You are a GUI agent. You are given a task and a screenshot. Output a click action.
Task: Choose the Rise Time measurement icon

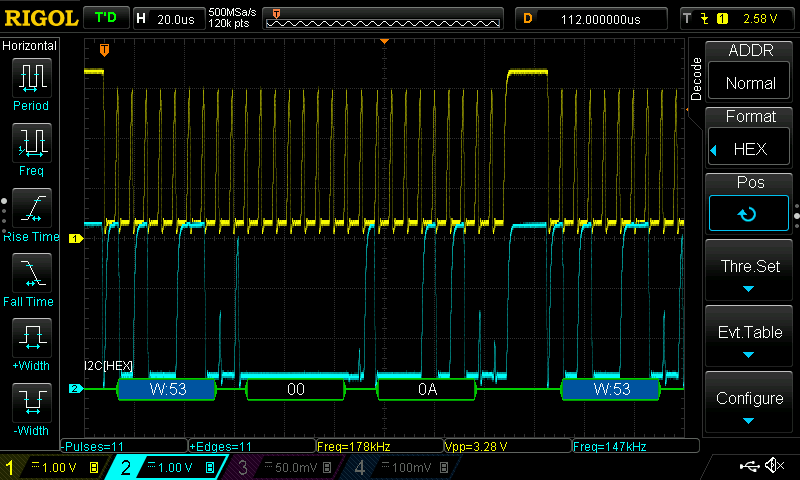pos(30,208)
